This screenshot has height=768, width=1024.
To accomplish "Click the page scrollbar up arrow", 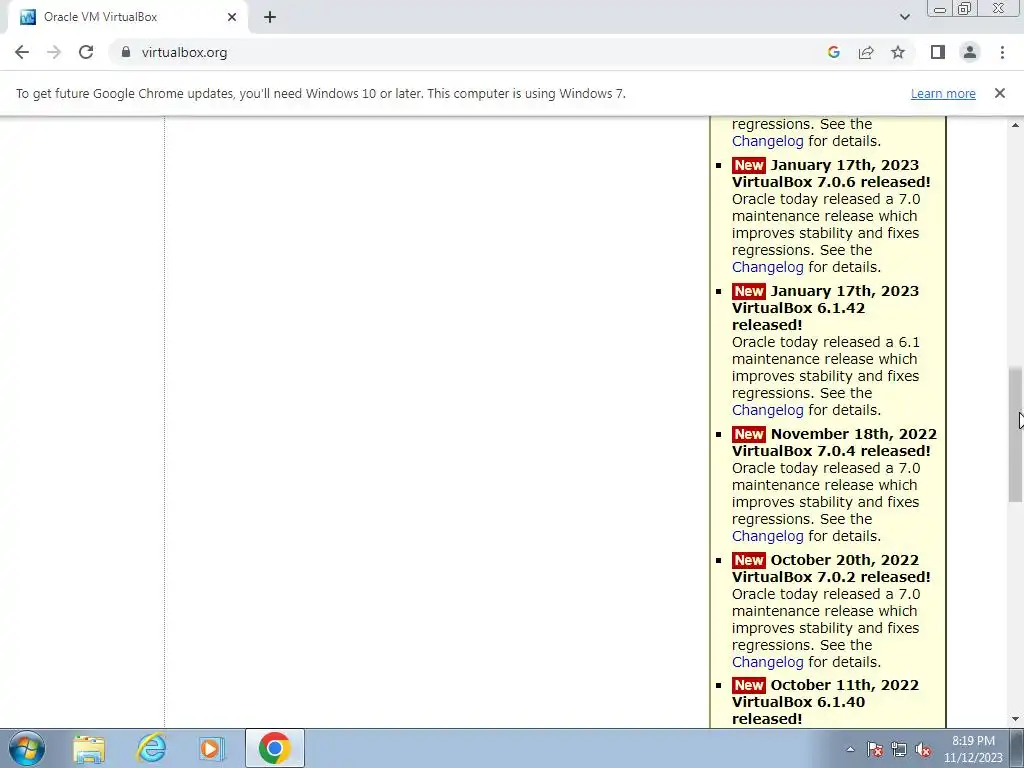I will (1016, 125).
